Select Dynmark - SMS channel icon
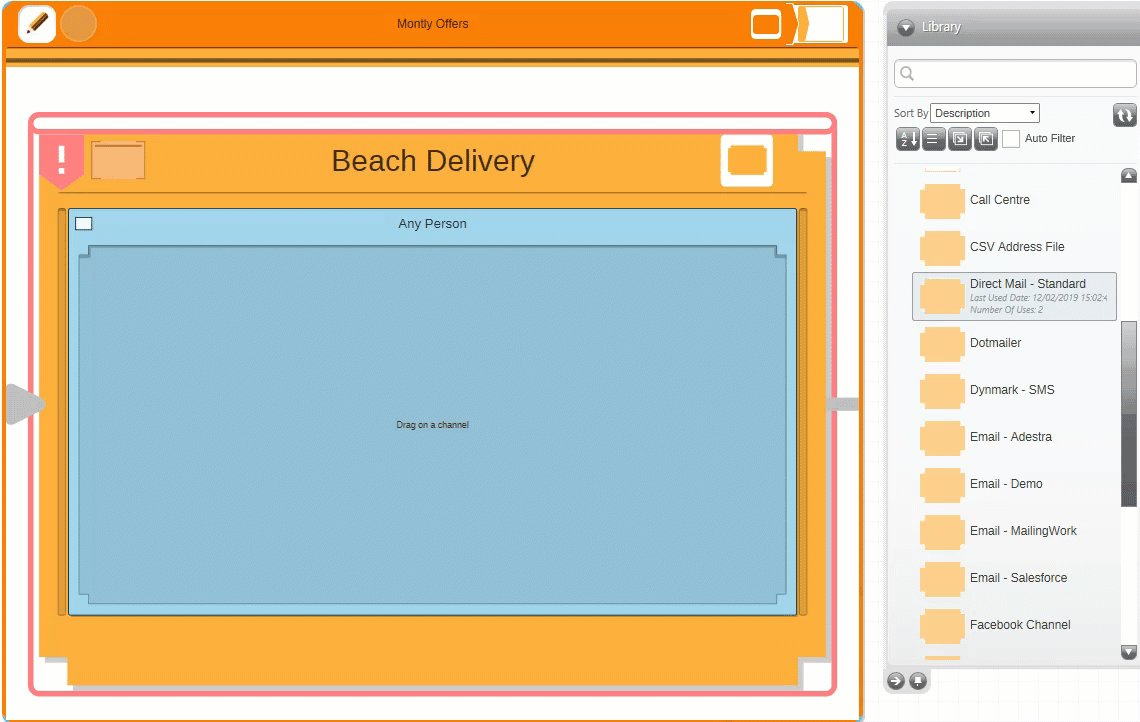The image size is (1140, 722). coord(942,391)
